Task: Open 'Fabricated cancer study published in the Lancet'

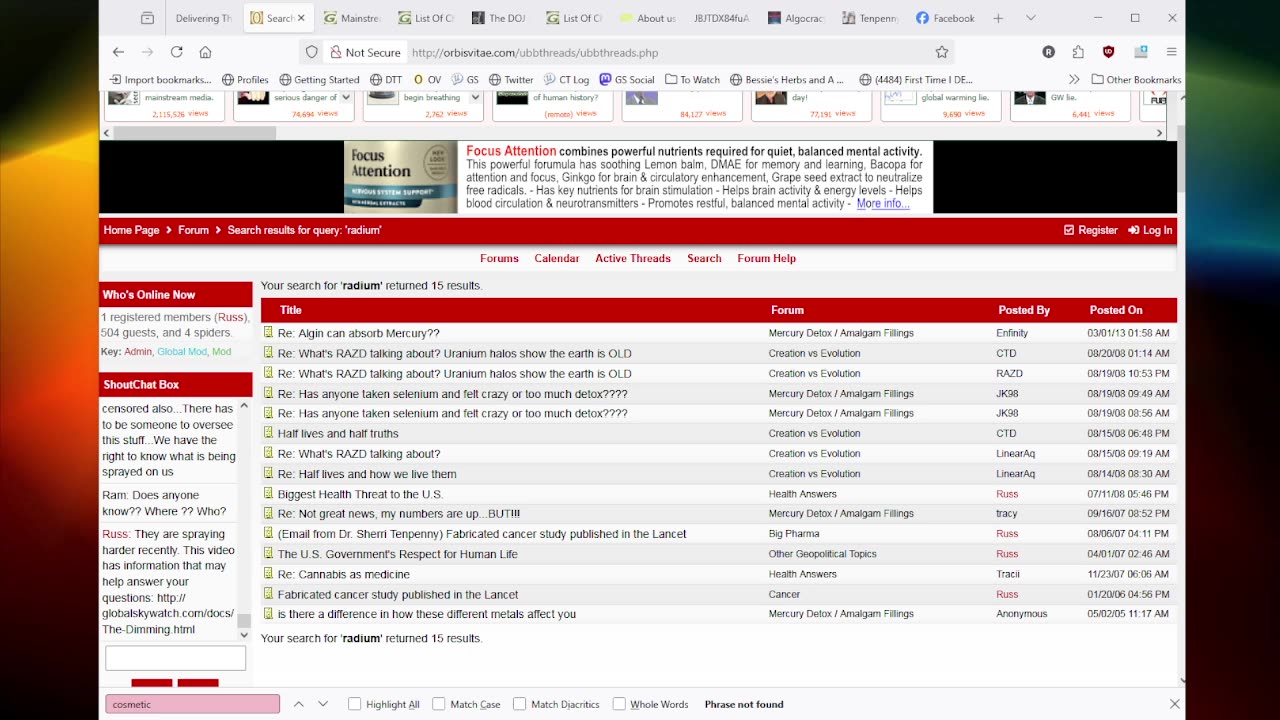Action: 398,594
